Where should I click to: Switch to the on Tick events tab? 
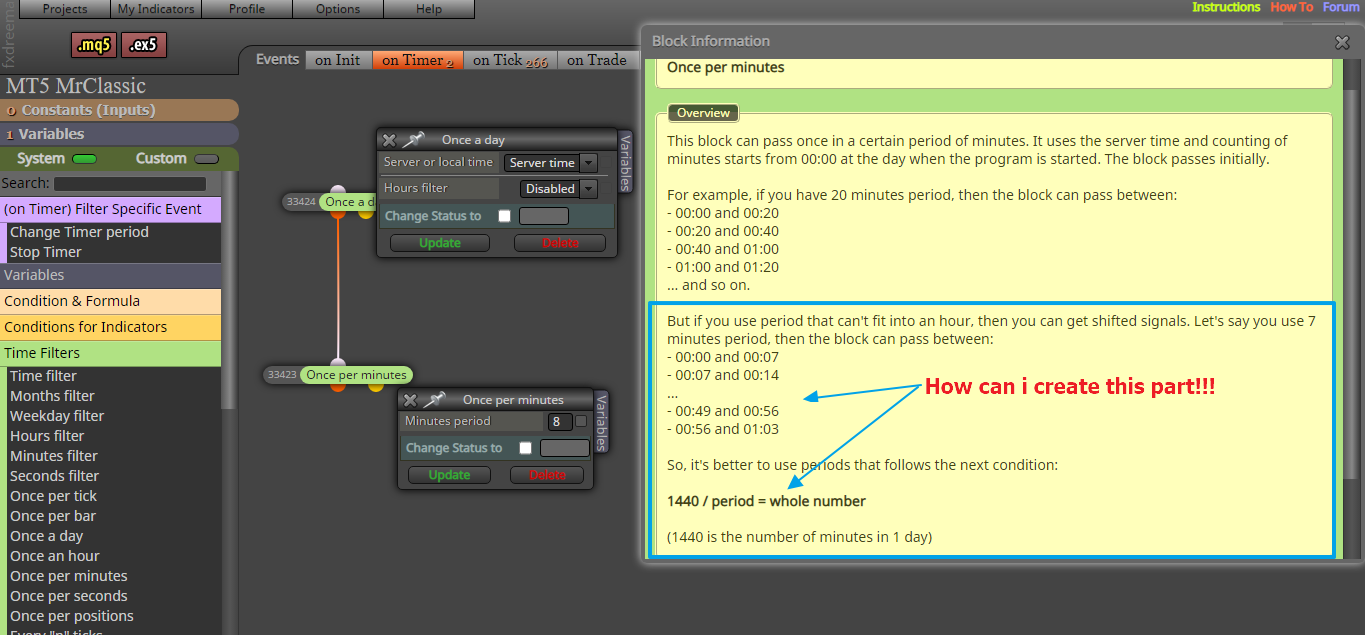point(510,60)
